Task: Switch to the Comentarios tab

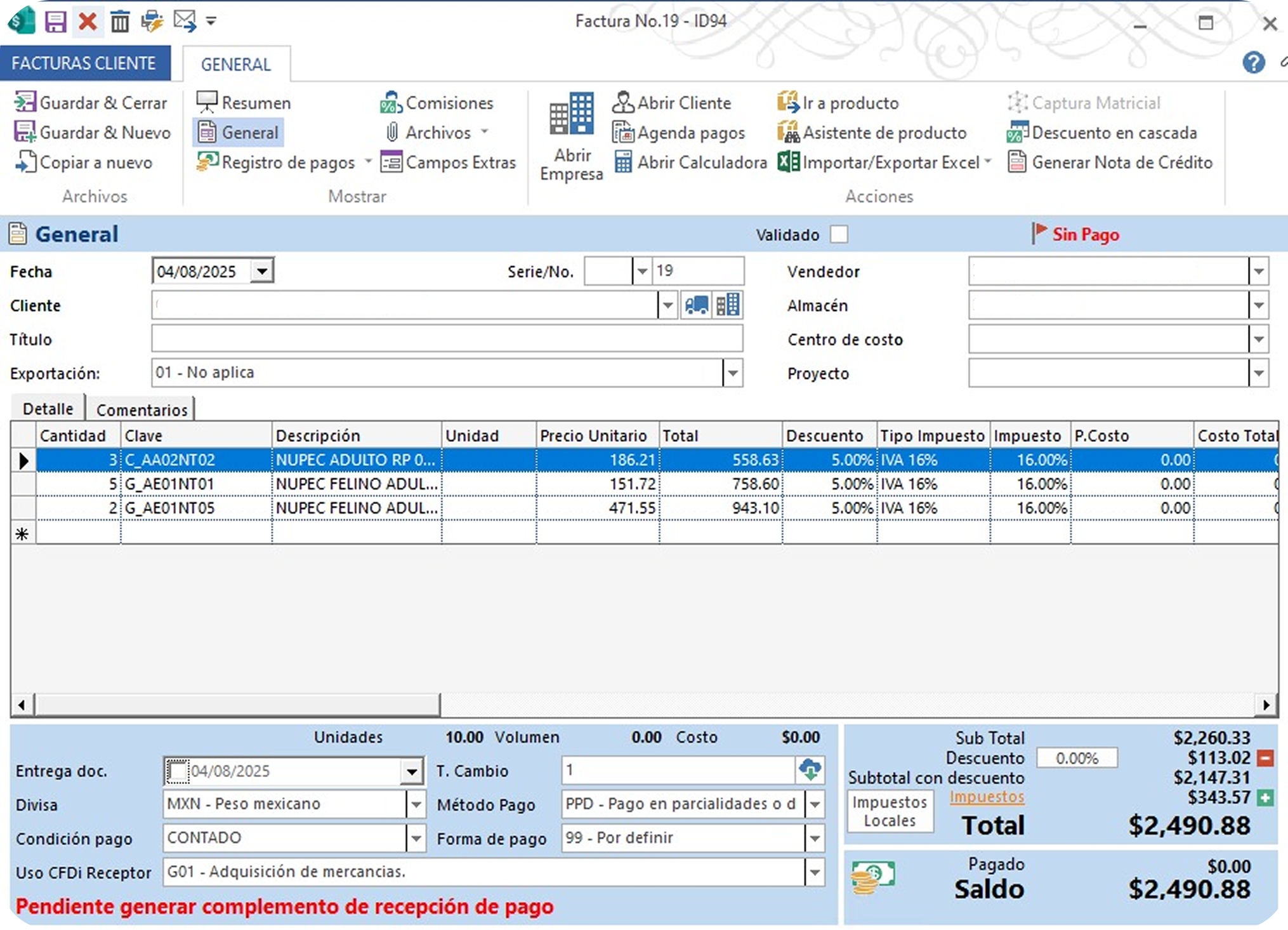Action: [x=141, y=410]
